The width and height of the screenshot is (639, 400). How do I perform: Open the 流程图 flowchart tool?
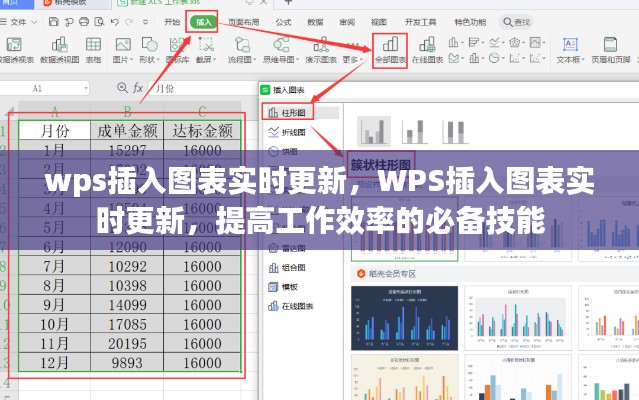click(242, 47)
